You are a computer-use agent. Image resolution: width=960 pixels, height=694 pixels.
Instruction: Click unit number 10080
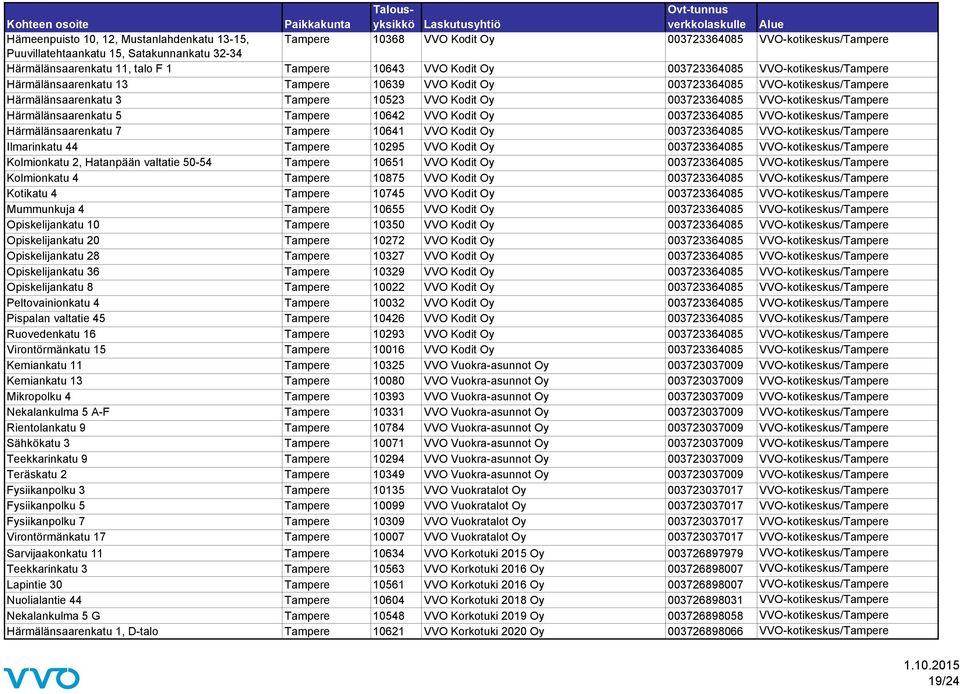pyautogui.click(x=389, y=381)
